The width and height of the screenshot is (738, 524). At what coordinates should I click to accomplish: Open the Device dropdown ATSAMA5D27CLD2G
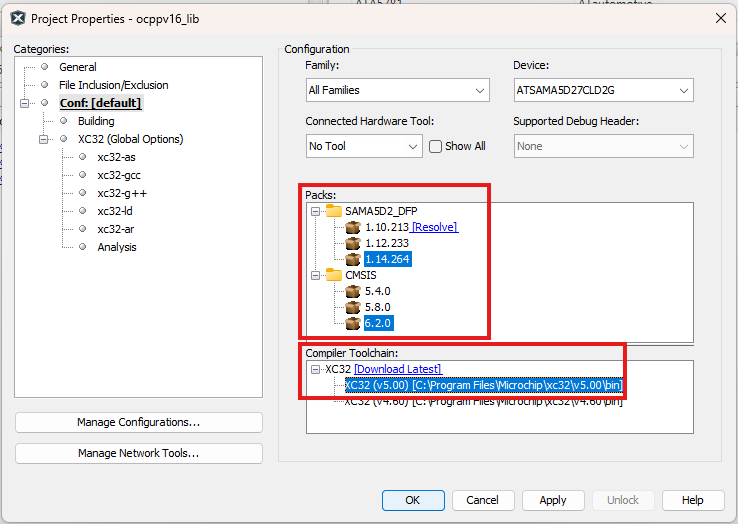pos(603,90)
